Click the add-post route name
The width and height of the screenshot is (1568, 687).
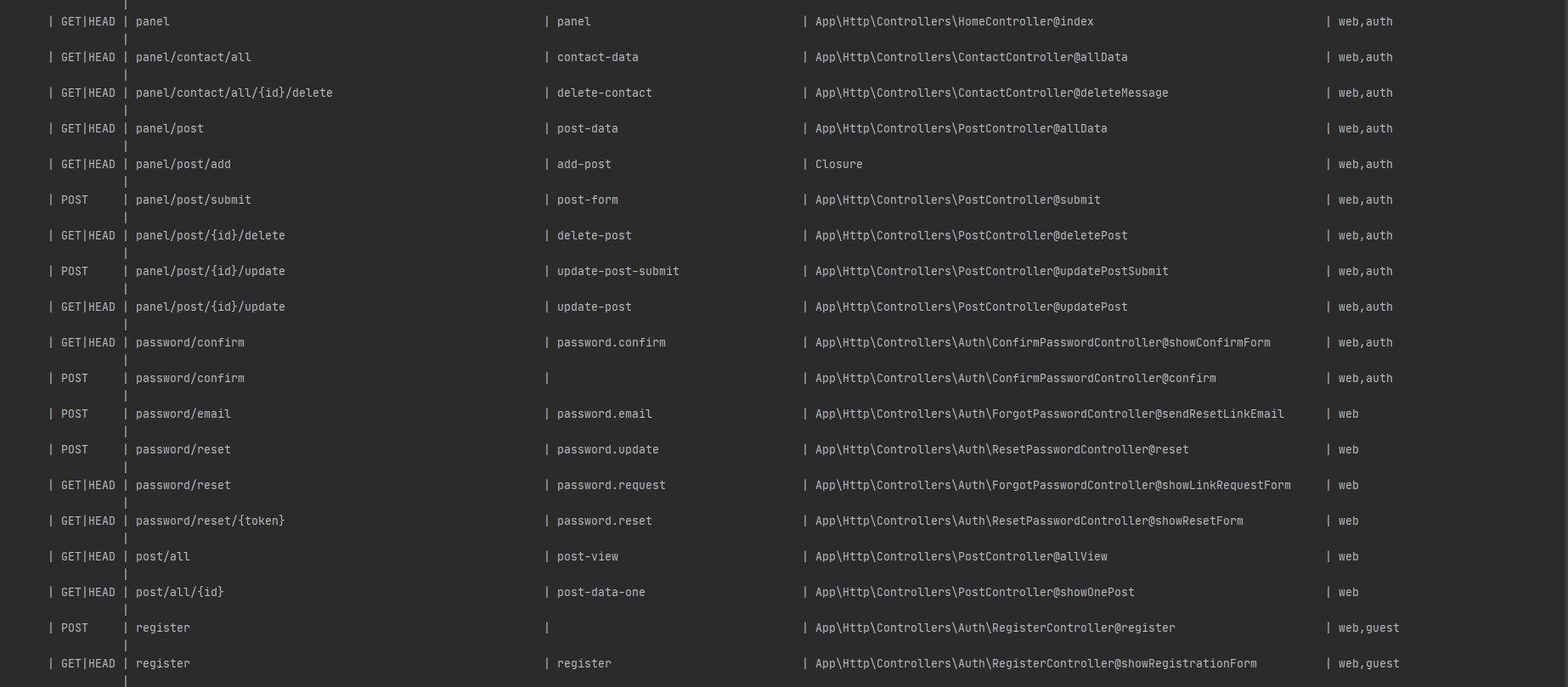pyautogui.click(x=584, y=165)
